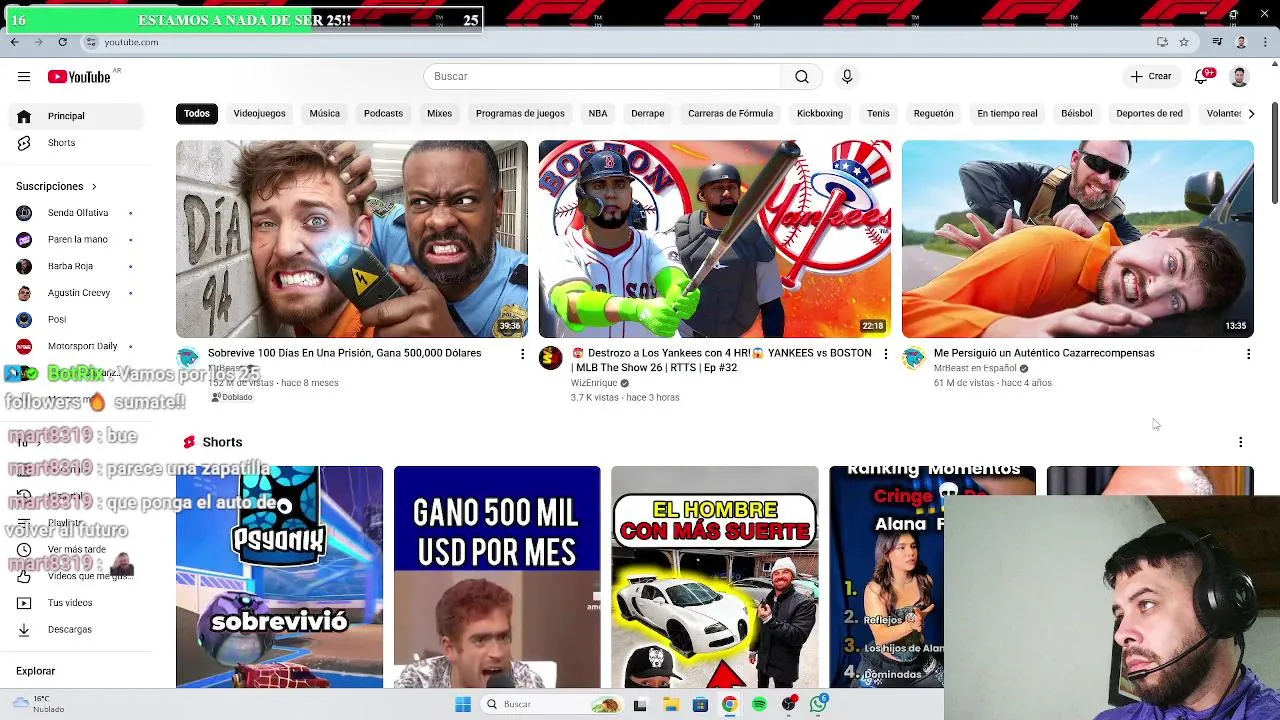The height and width of the screenshot is (720, 1280).
Task: Click the Crear button
Action: click(x=1151, y=76)
